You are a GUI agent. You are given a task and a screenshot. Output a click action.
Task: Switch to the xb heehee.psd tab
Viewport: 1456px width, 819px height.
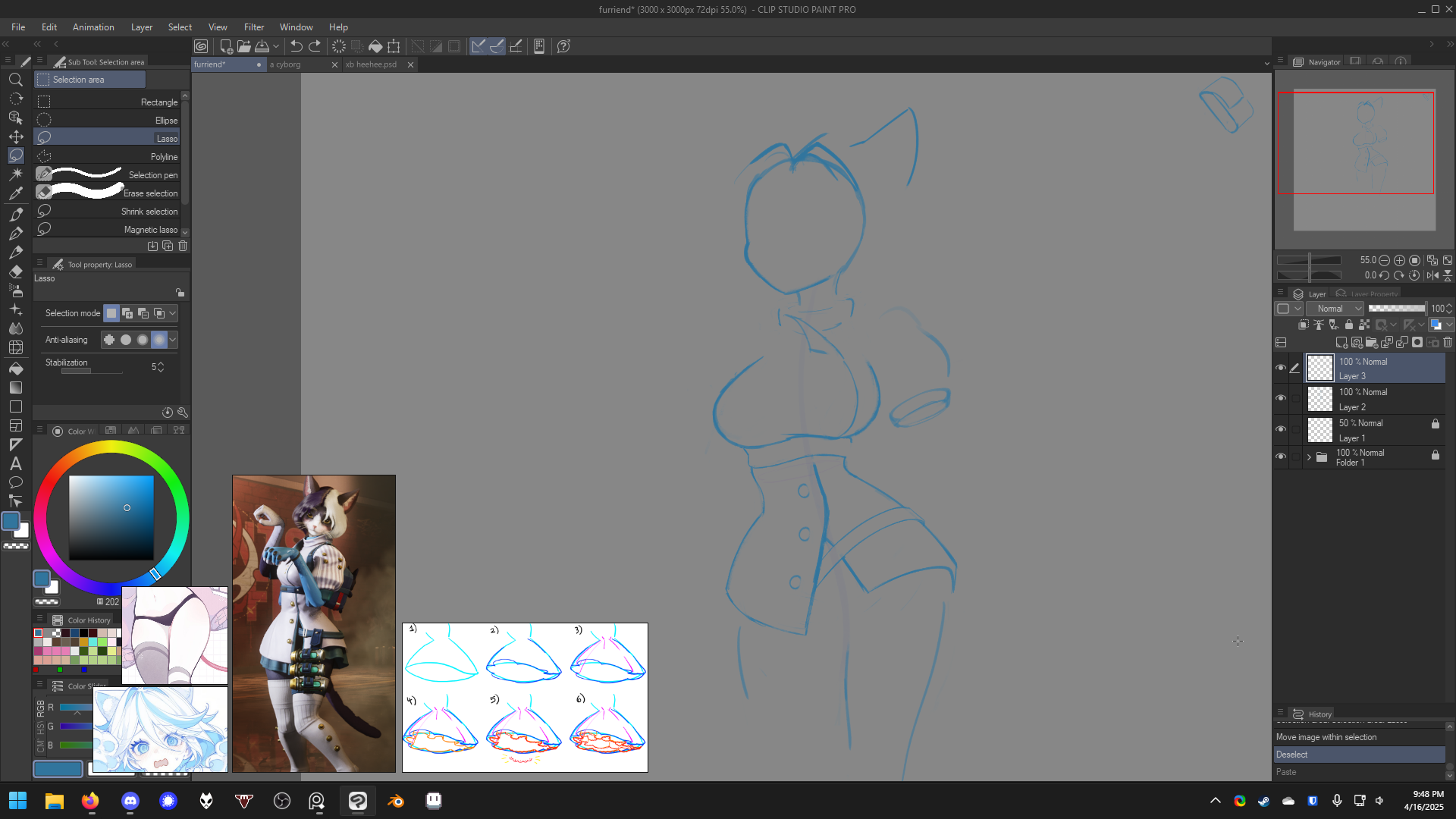click(x=372, y=64)
